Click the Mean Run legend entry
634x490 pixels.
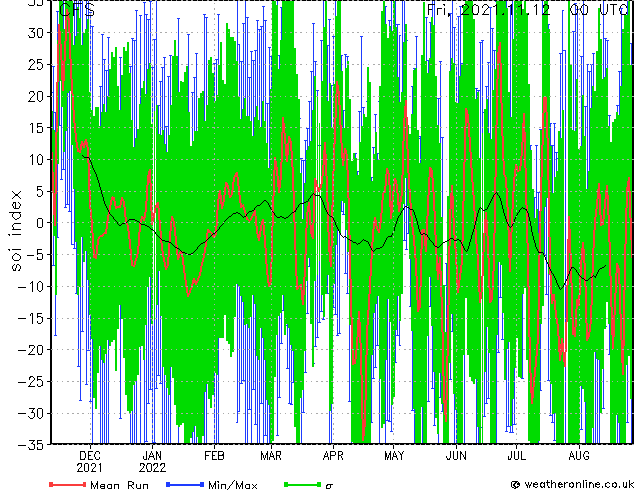point(99,485)
